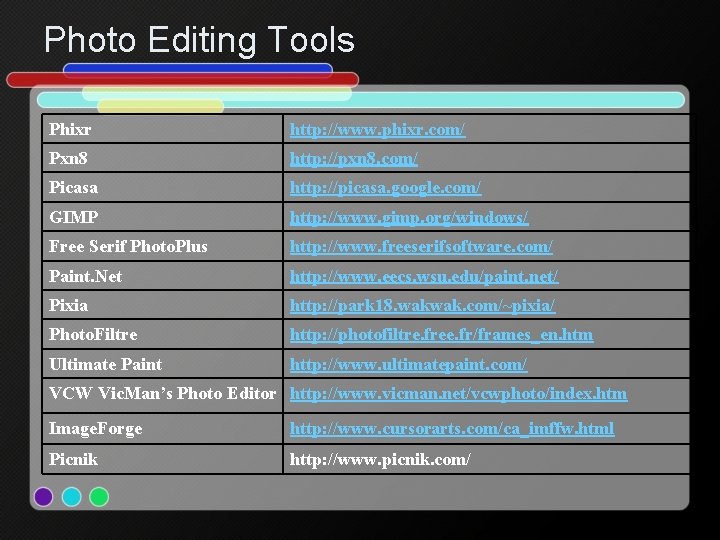Viewport: 720px width, 540px height.
Task: Open the gimp.org windows link
Action: 409,217
